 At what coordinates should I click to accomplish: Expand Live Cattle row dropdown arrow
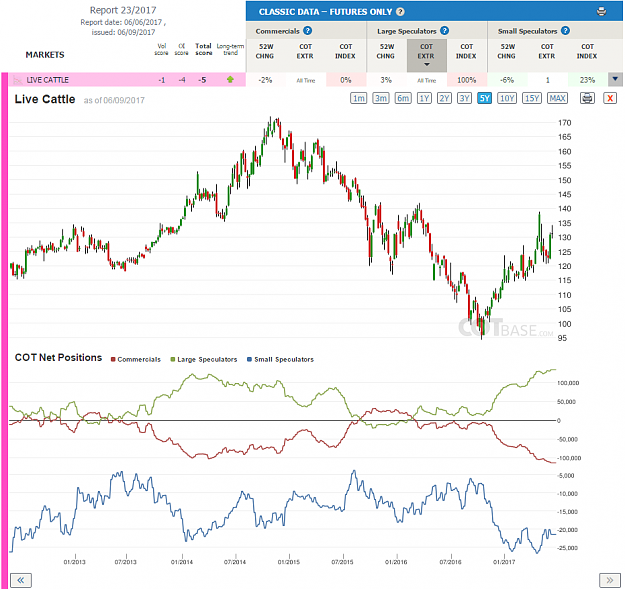[615, 79]
